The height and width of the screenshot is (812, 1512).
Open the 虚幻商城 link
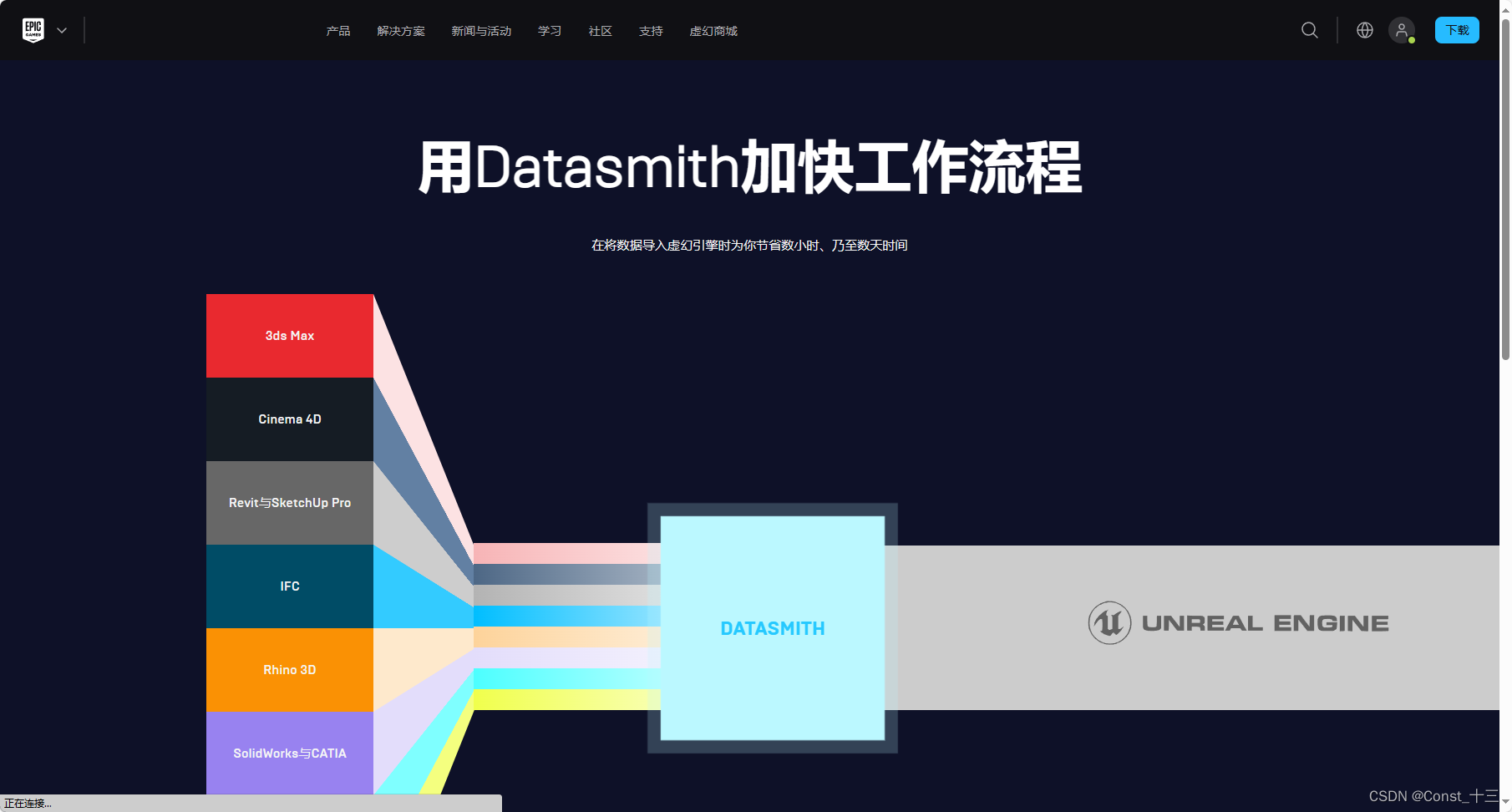713,30
